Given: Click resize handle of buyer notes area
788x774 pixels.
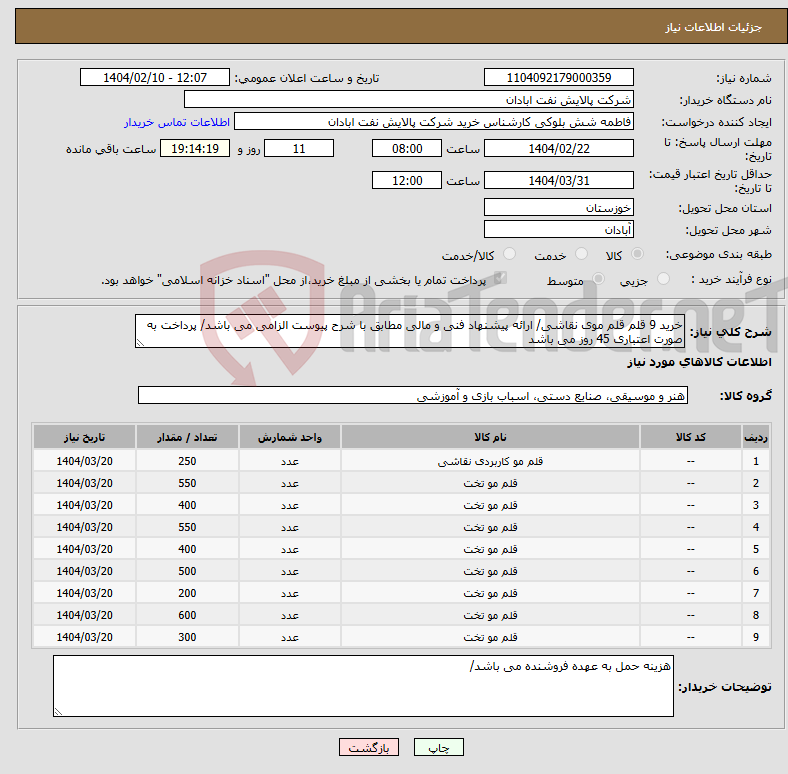Looking at the screenshot, I should click(x=58, y=712).
